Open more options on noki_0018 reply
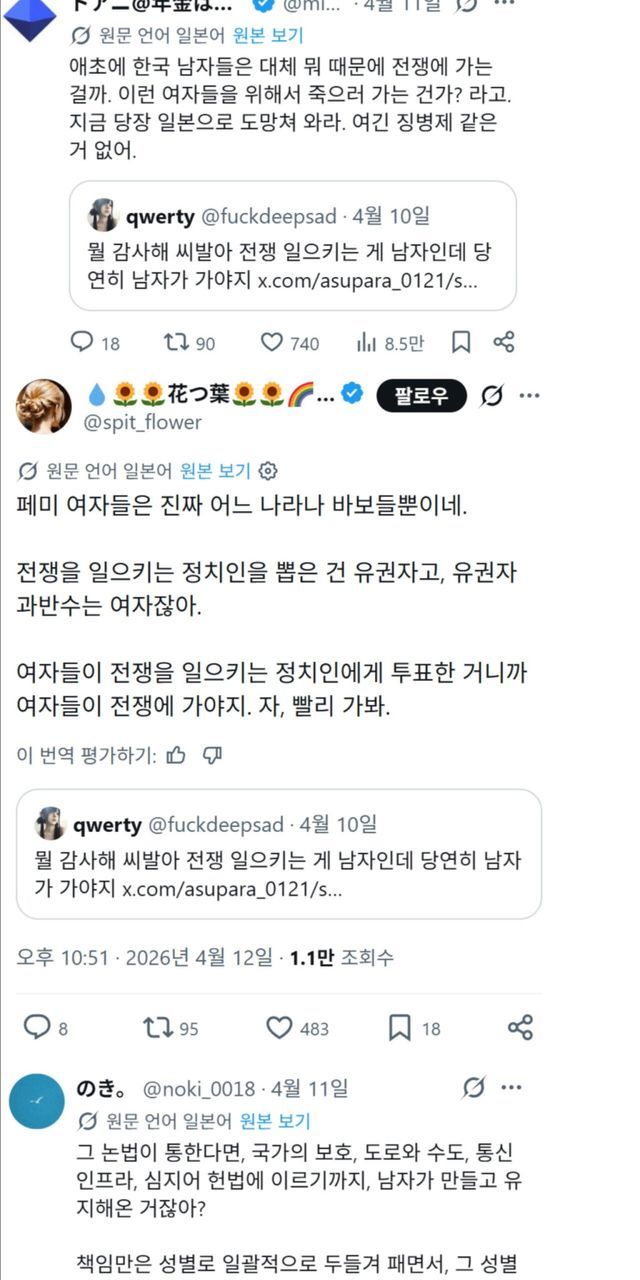The image size is (640, 1280). tap(511, 1087)
